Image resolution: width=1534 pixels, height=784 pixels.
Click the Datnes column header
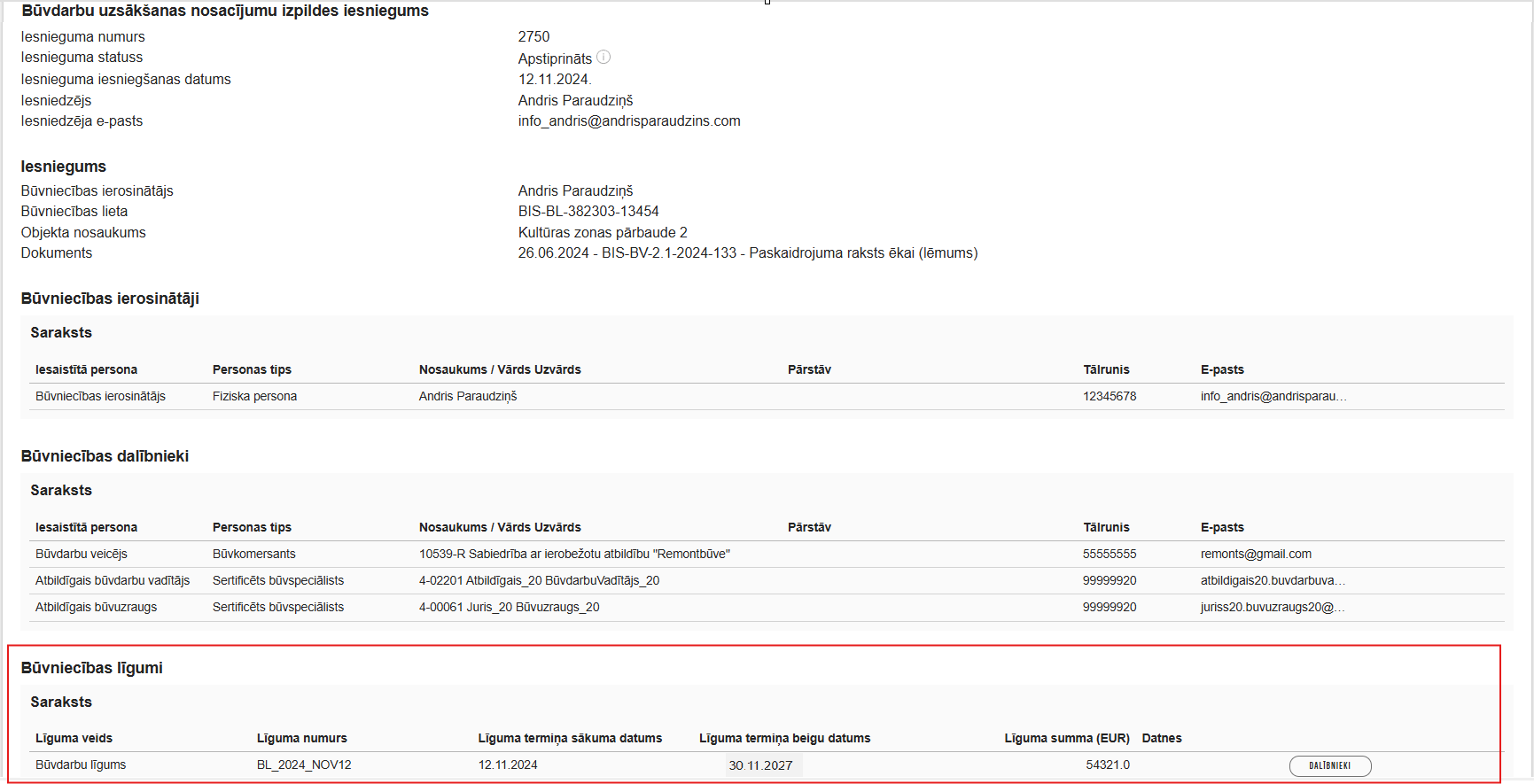1162,738
